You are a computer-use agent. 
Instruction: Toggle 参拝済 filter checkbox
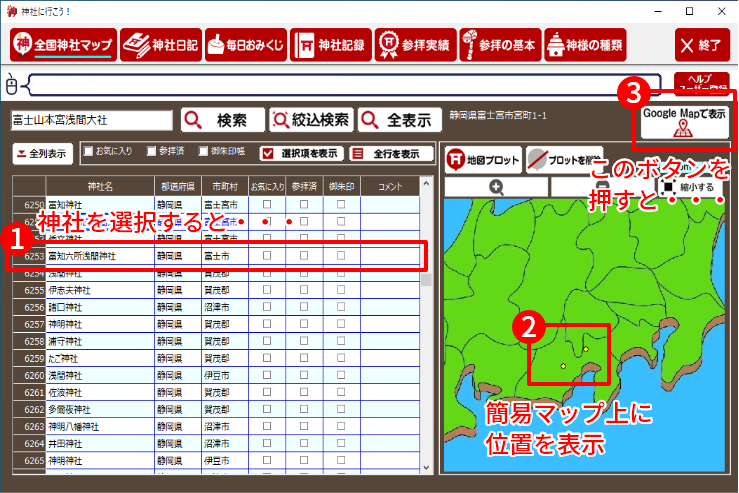pyautogui.click(x=151, y=153)
